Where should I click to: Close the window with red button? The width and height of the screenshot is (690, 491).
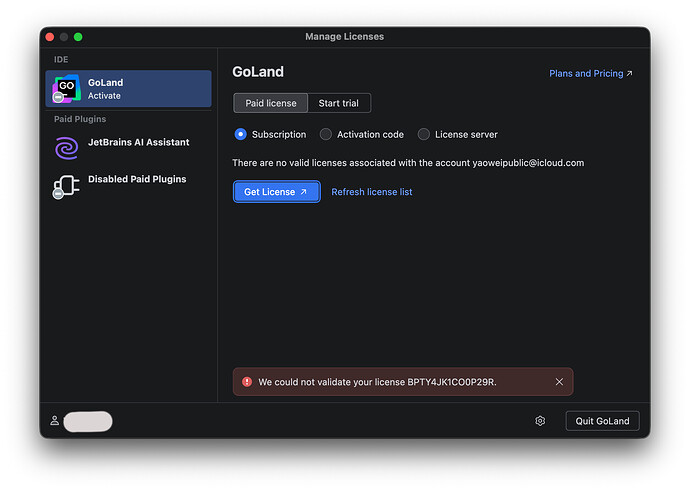click(50, 37)
